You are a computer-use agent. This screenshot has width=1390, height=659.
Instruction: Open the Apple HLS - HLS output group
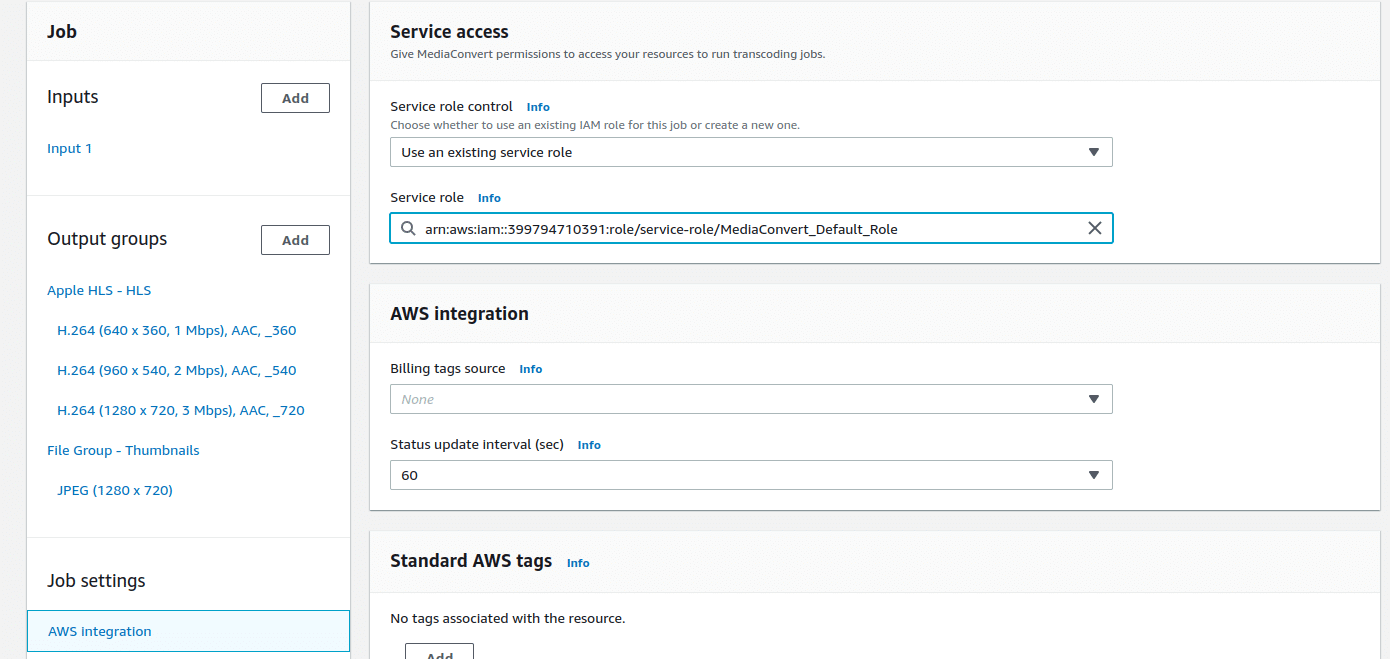point(99,290)
